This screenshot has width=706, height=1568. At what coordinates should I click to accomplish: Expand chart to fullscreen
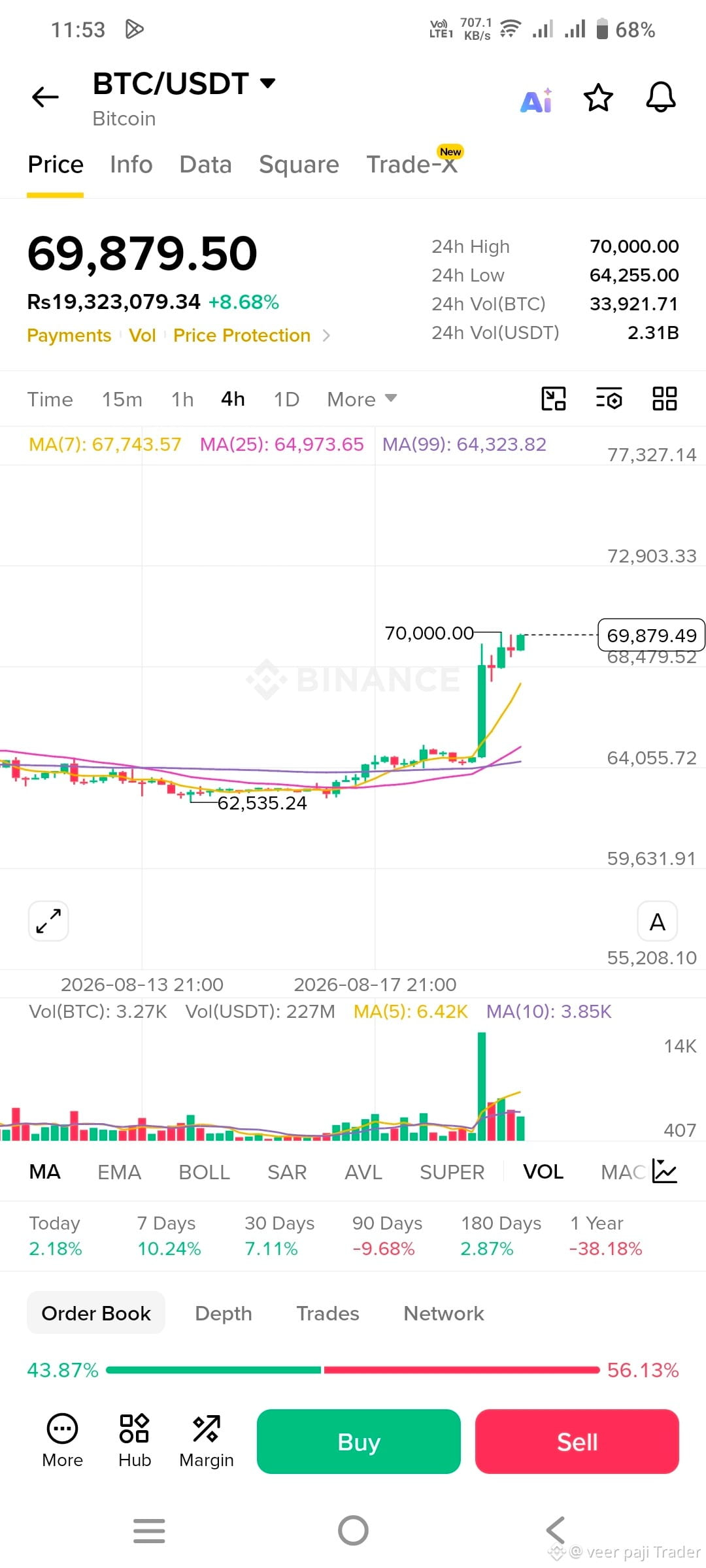click(x=48, y=921)
